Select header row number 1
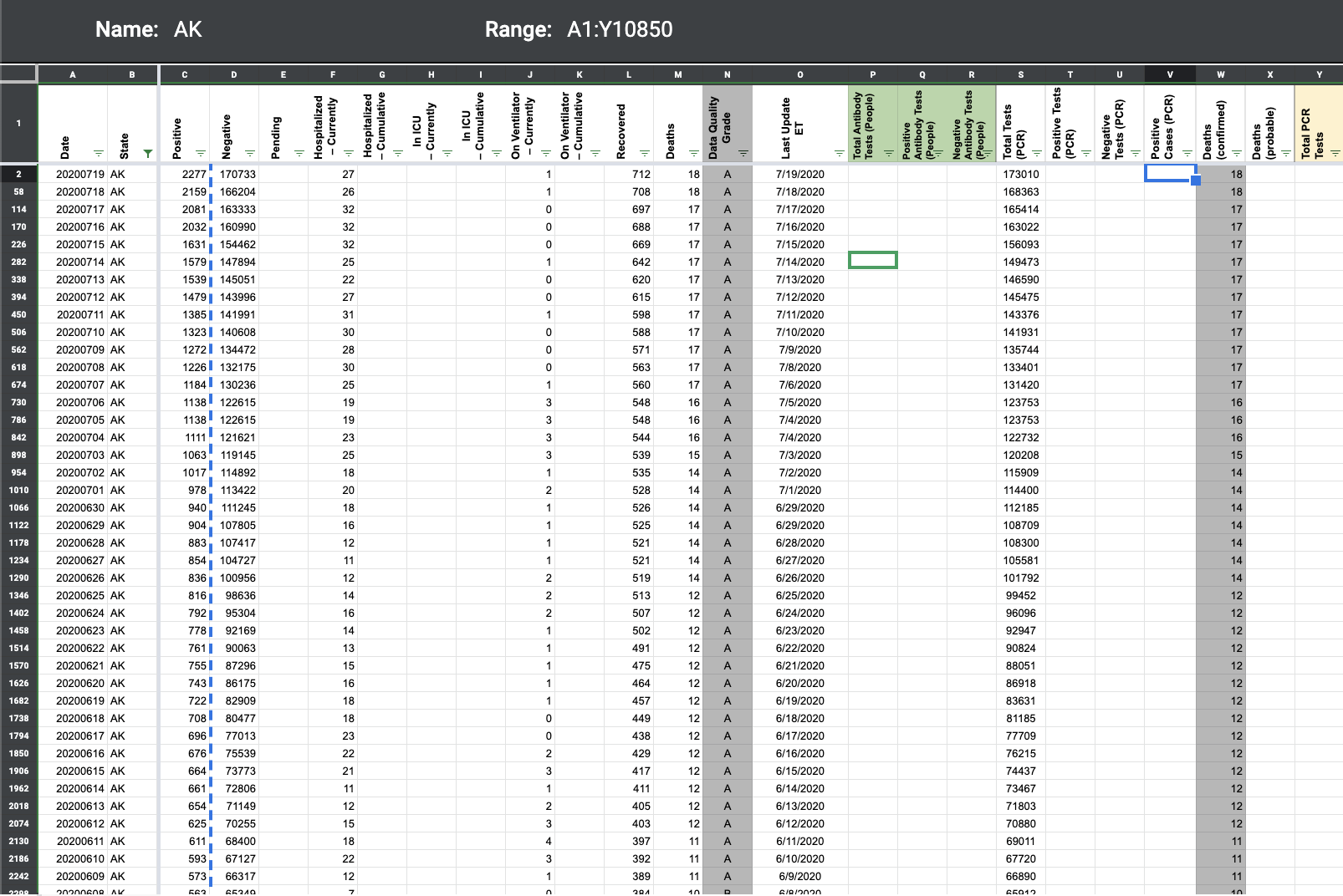 pyautogui.click(x=18, y=123)
